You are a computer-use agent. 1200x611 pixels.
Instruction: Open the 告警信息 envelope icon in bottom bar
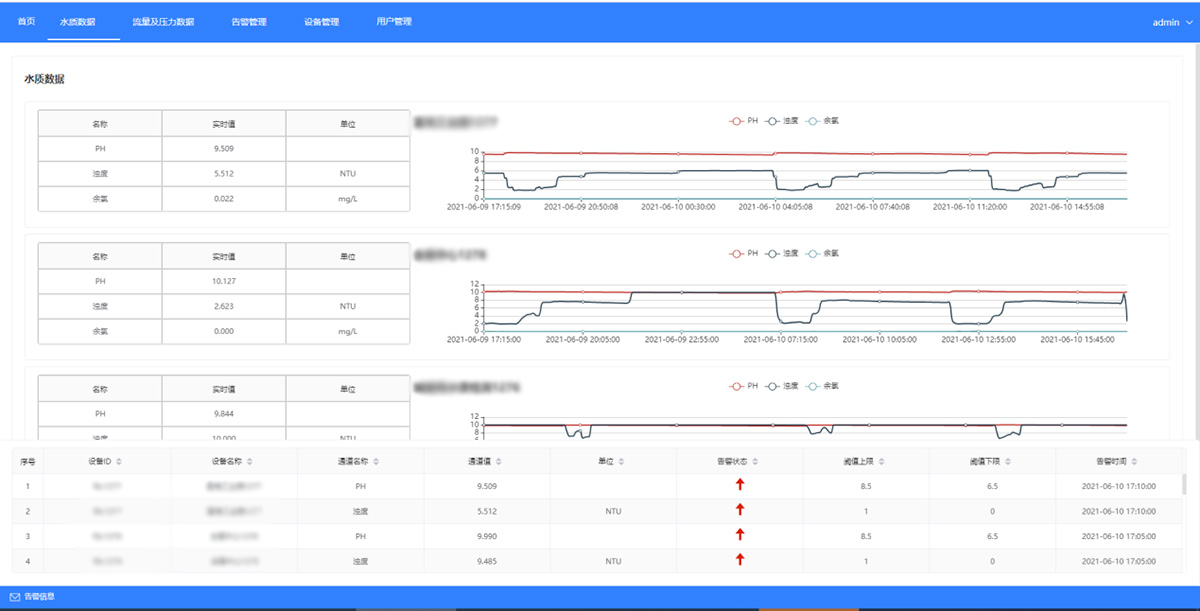15,597
